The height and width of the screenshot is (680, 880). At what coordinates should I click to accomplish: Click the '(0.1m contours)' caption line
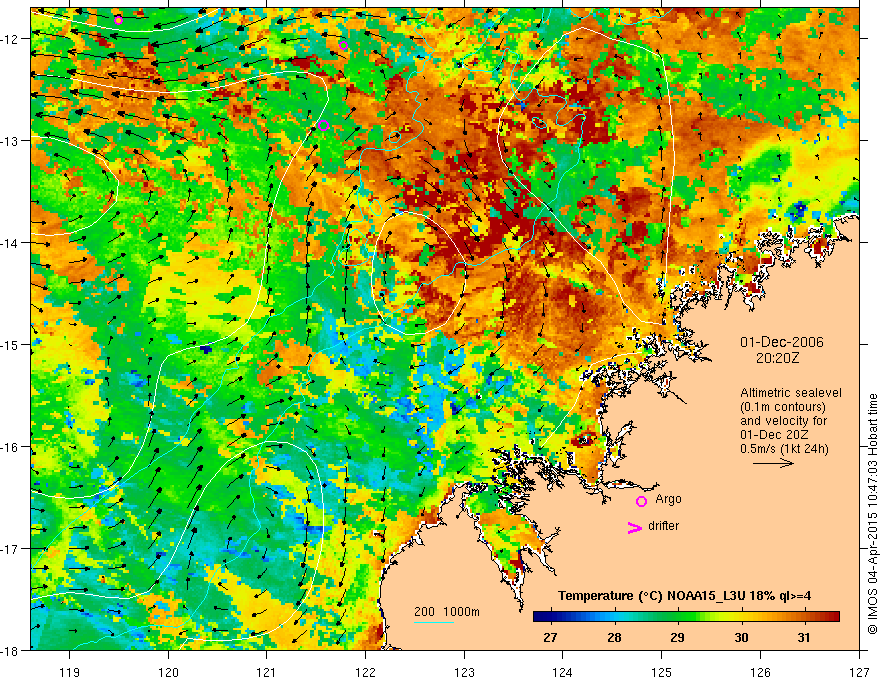click(x=782, y=407)
